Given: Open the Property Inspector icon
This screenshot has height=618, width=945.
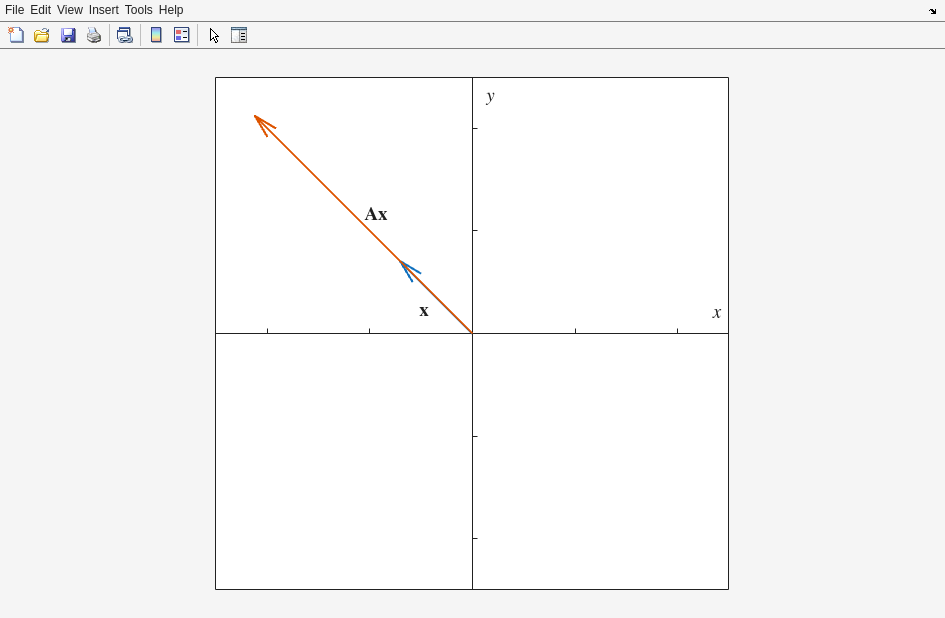Looking at the screenshot, I should click(239, 35).
